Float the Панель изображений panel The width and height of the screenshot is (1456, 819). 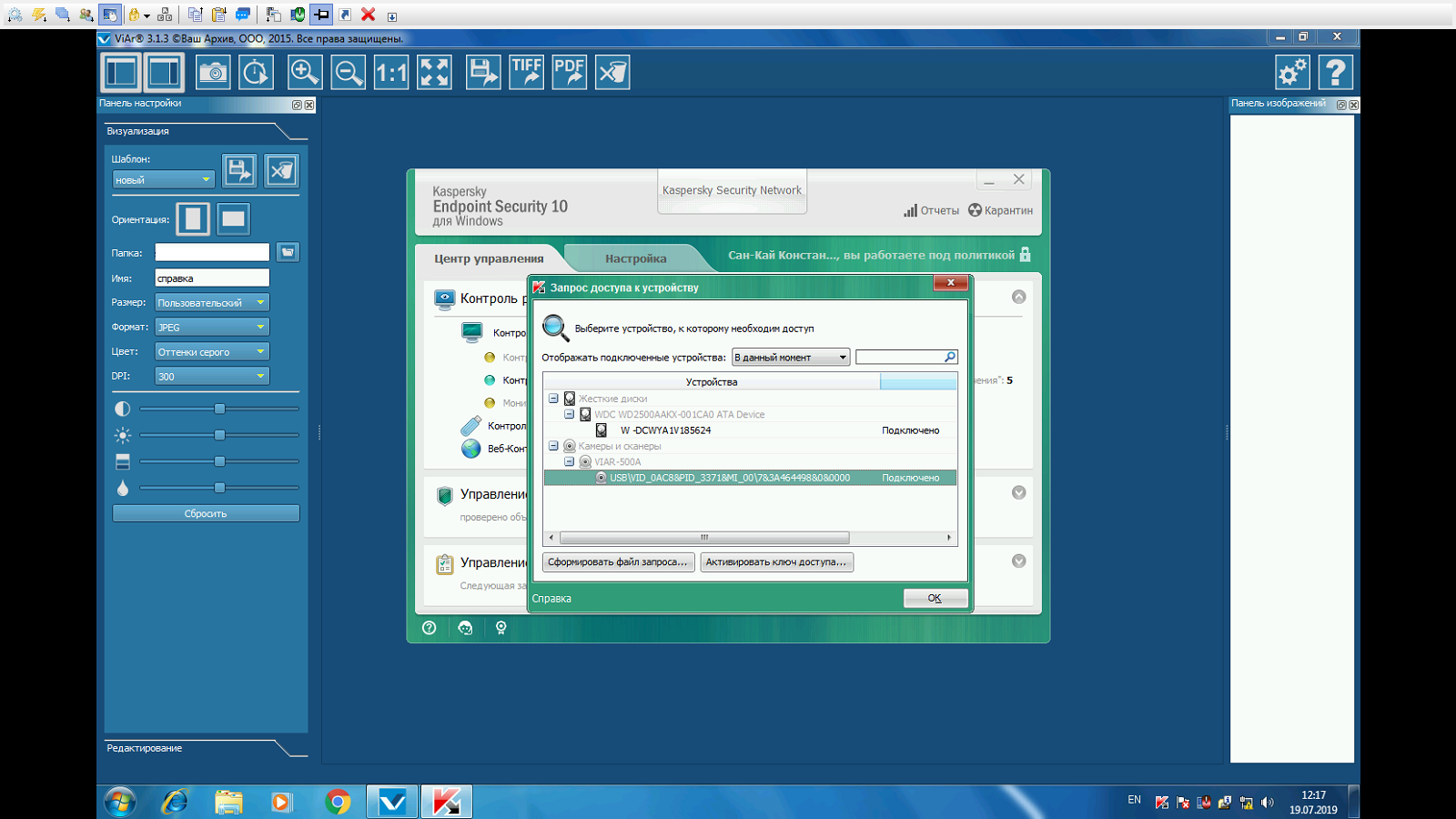pos(1341,105)
